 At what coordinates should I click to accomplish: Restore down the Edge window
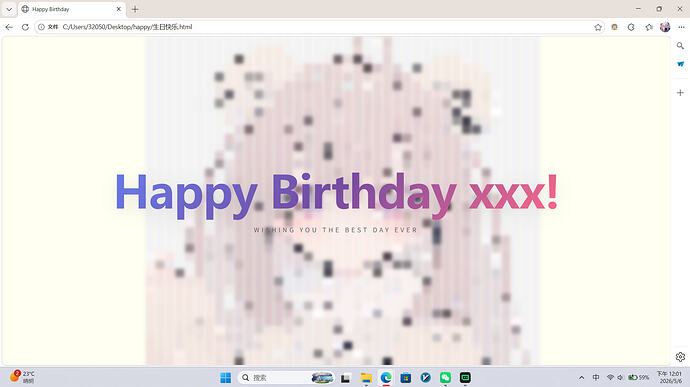(659, 9)
